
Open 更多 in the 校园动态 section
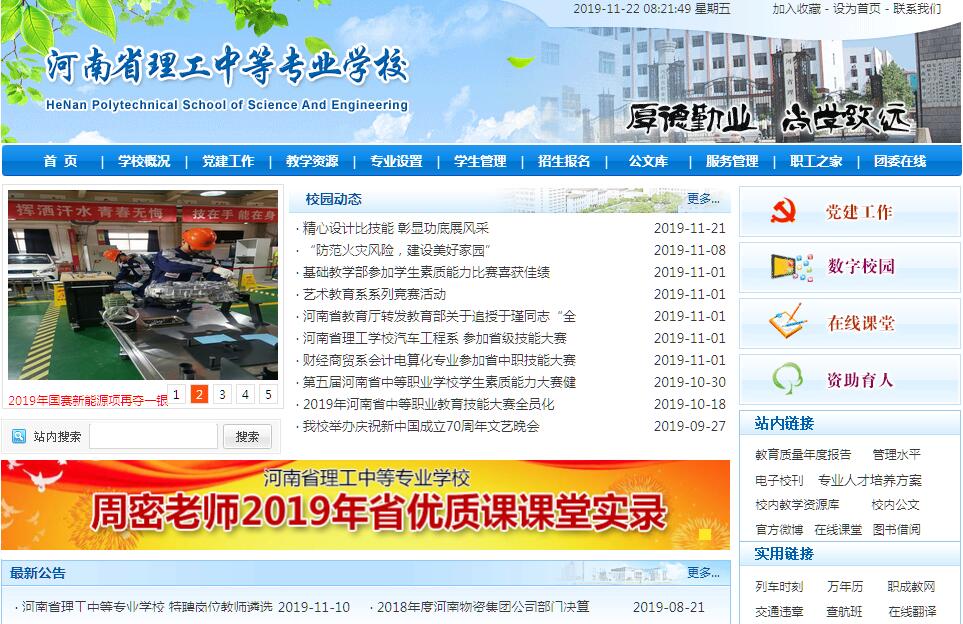(703, 199)
